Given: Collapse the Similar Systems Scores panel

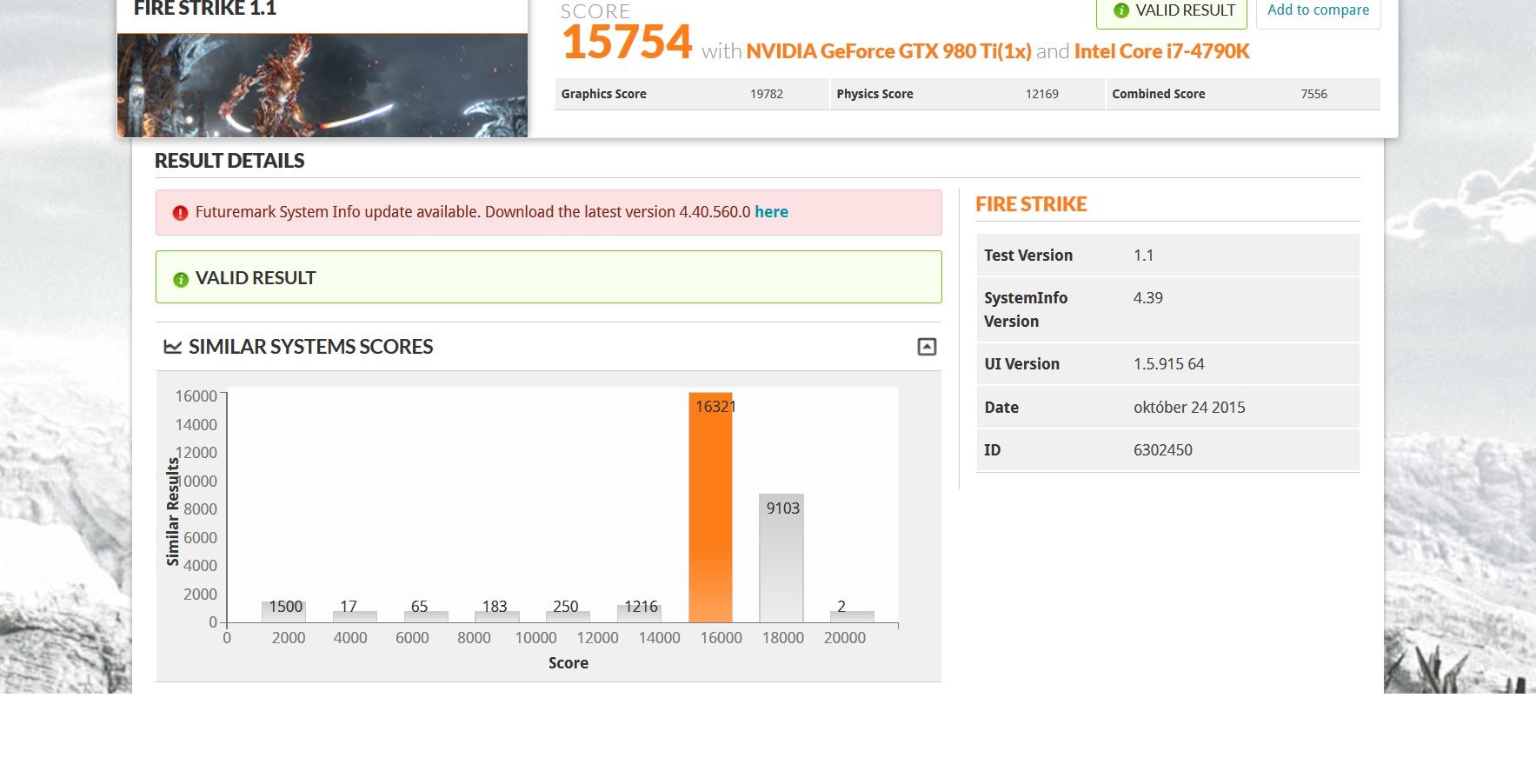Looking at the screenshot, I should [927, 347].
